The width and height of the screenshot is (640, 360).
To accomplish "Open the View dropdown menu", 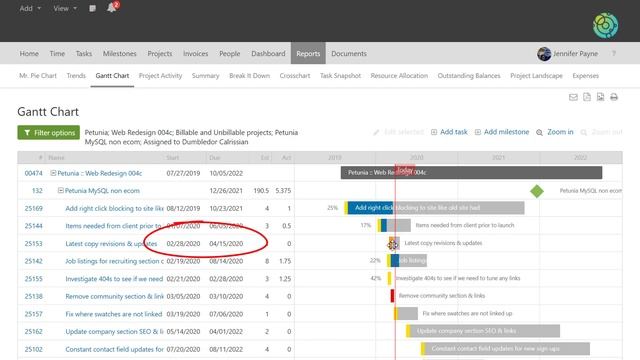I will (65, 8).
